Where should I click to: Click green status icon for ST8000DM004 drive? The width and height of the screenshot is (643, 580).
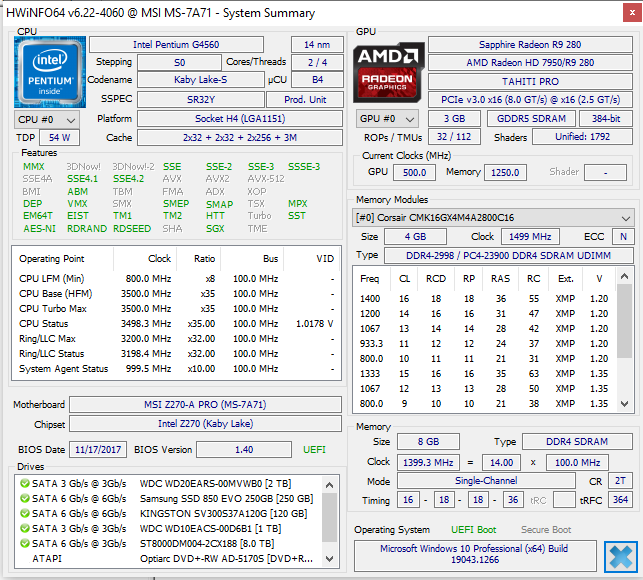[x=23, y=543]
